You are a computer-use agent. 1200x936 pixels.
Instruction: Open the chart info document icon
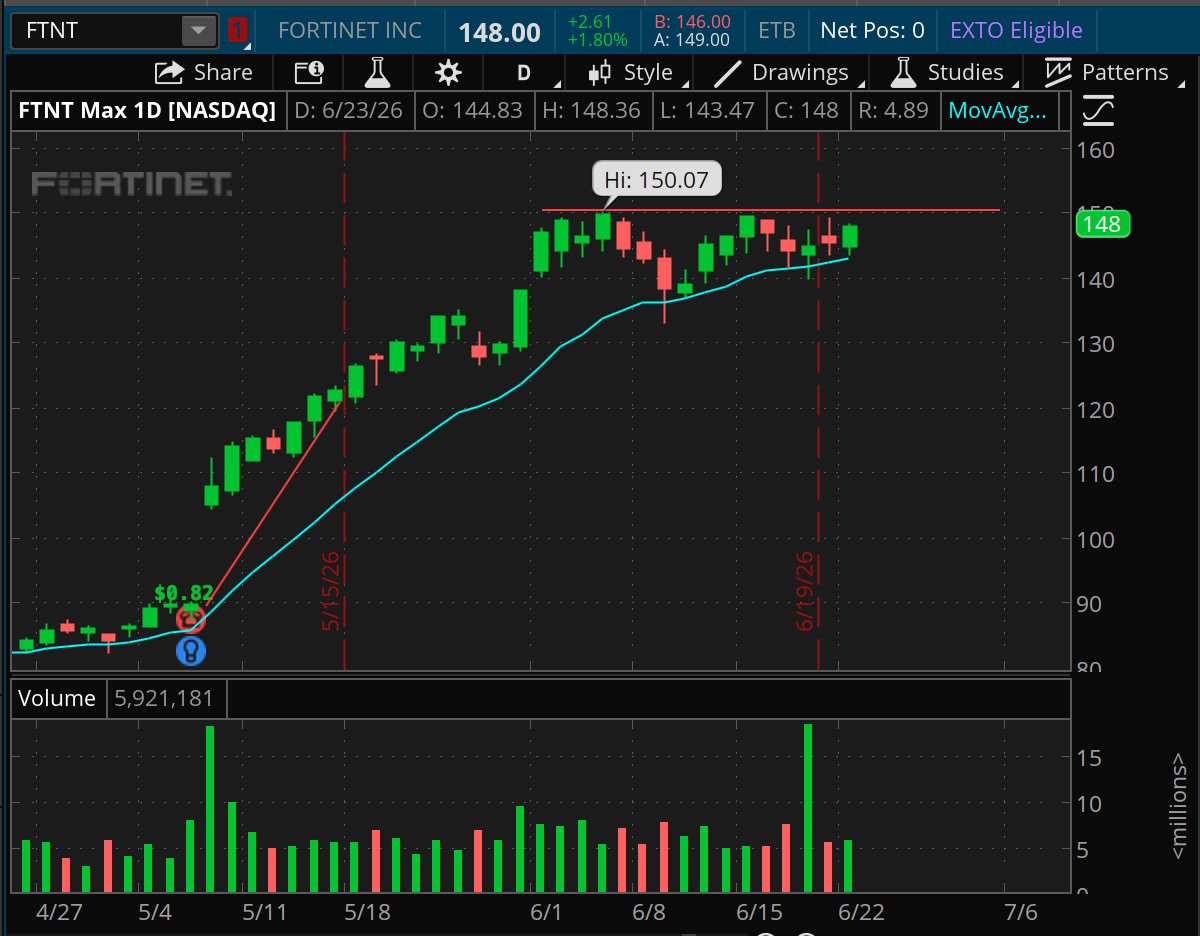tap(309, 72)
